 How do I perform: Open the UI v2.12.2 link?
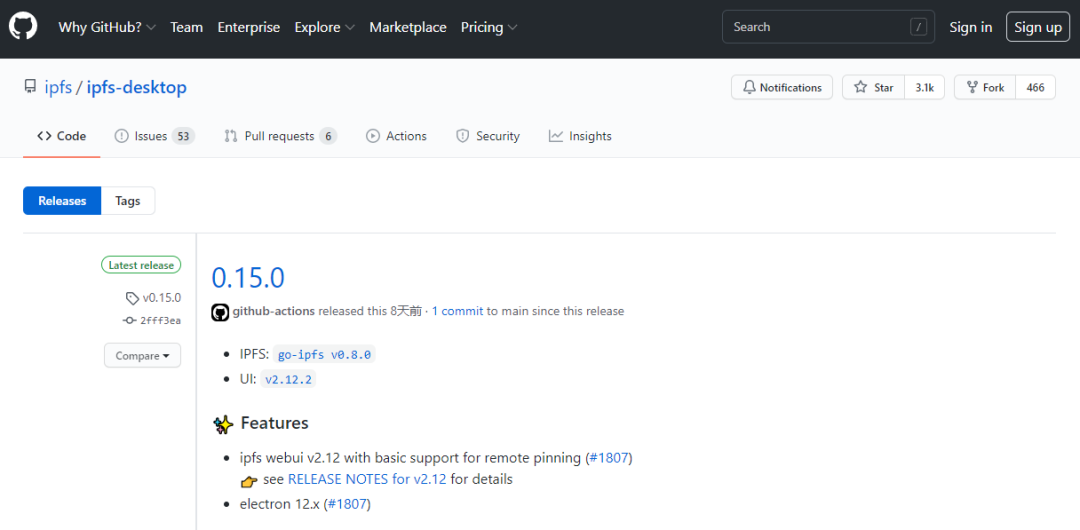[288, 380]
